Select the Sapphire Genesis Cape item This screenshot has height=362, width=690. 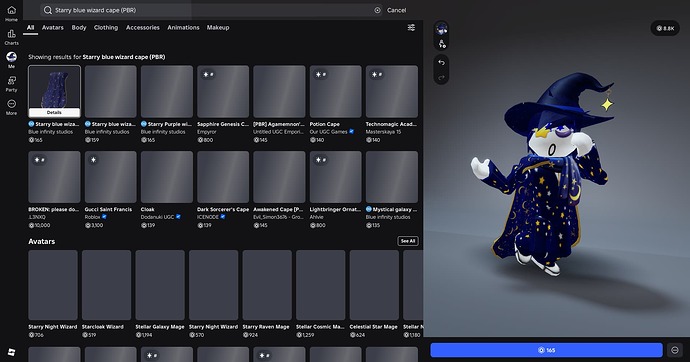[x=223, y=91]
